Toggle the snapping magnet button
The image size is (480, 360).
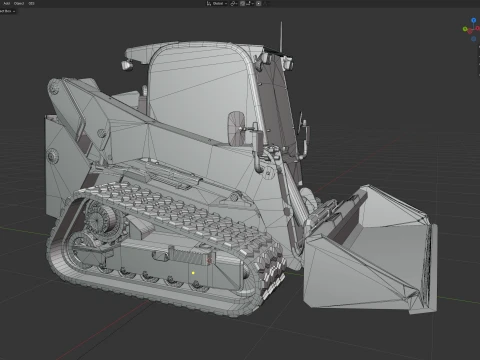(x=243, y=3)
